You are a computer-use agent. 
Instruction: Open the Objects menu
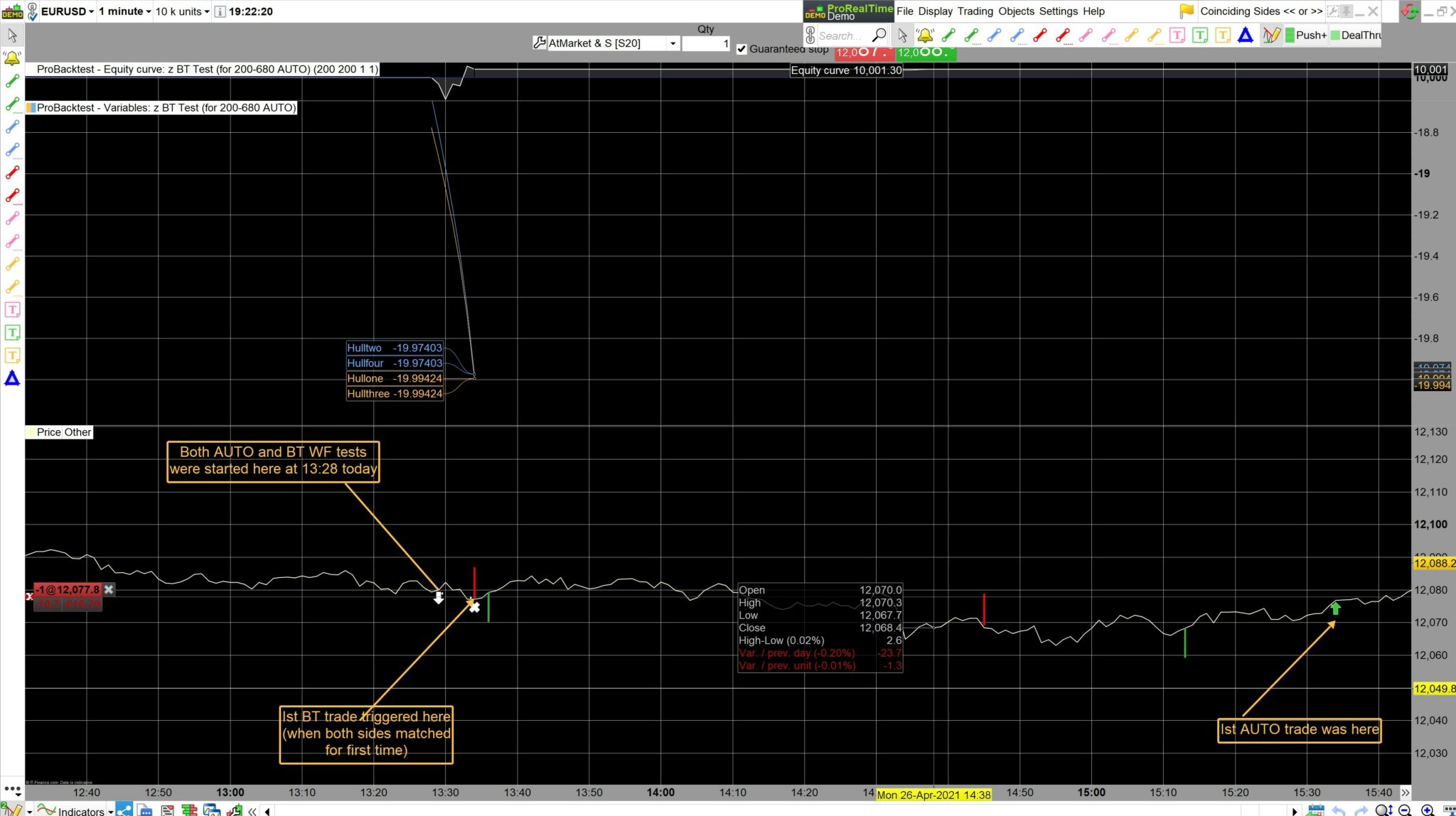(1016, 11)
